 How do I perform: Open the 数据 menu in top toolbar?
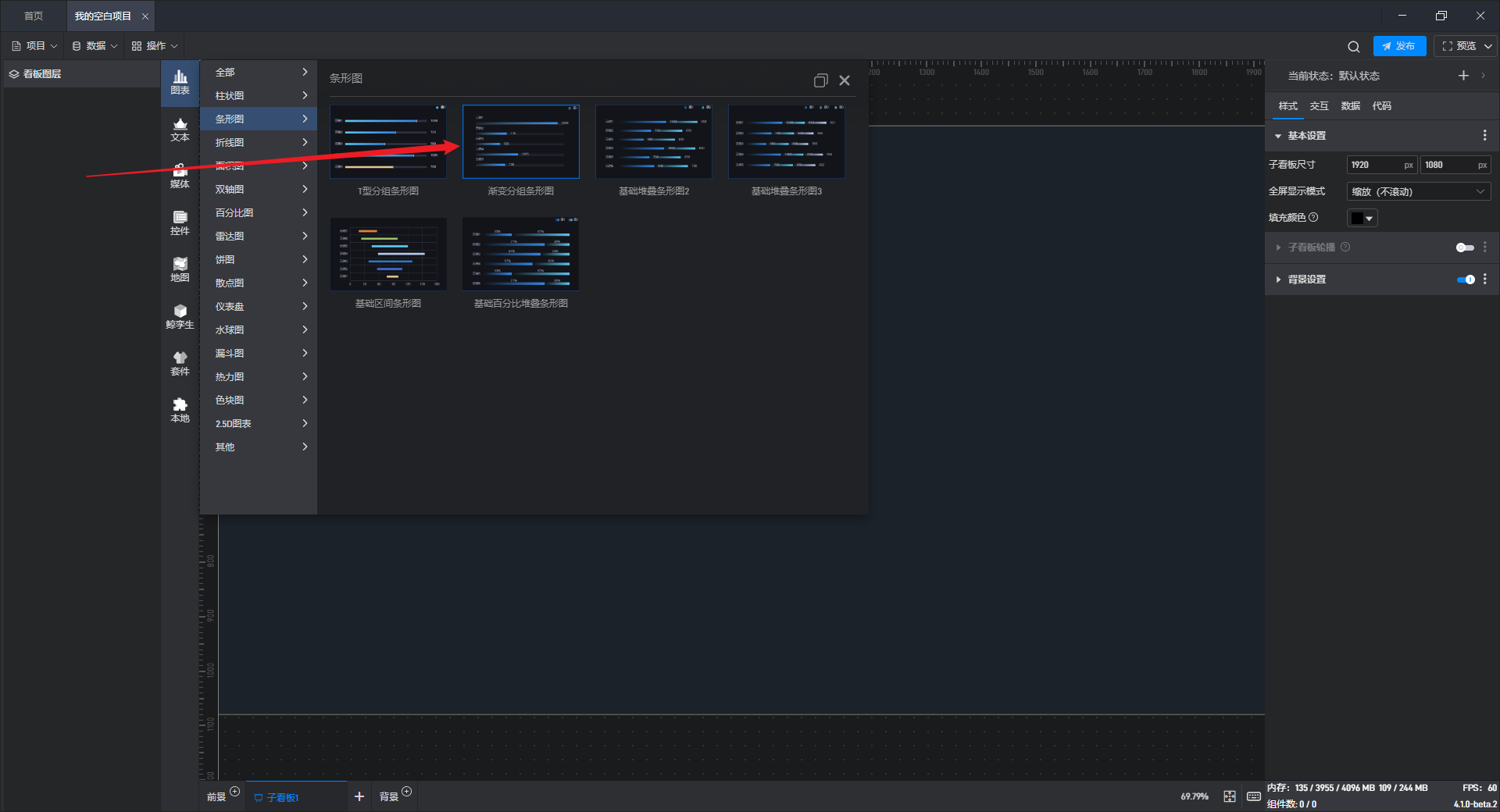[95, 46]
